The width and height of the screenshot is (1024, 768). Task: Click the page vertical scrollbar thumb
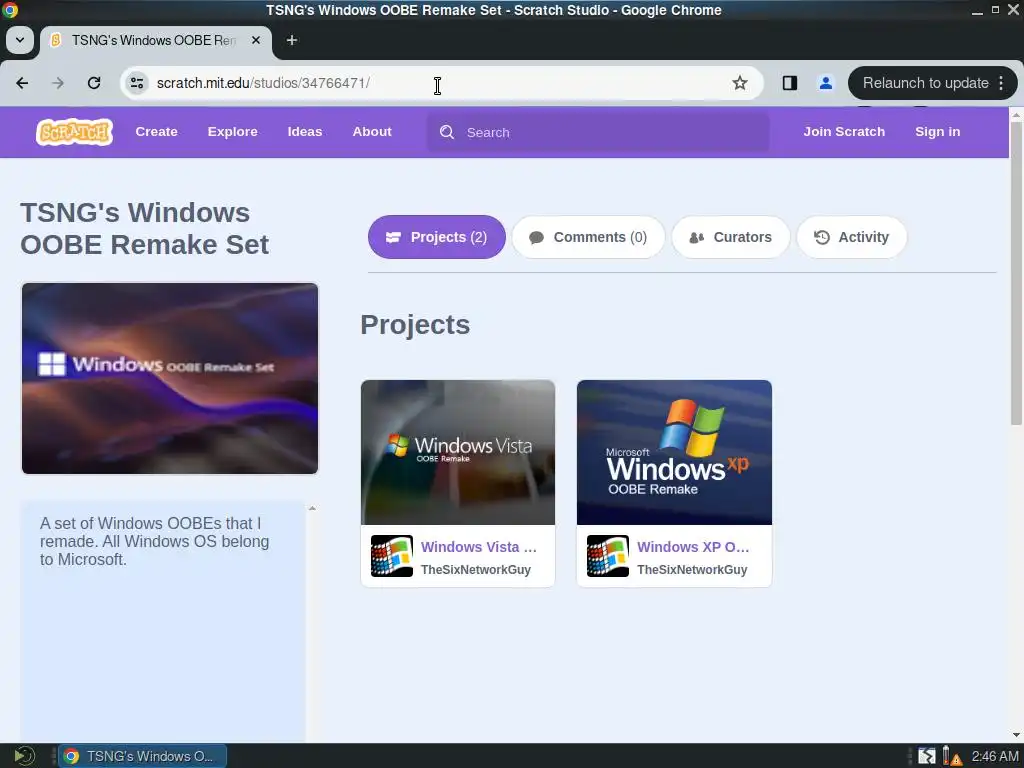[x=1016, y=272]
